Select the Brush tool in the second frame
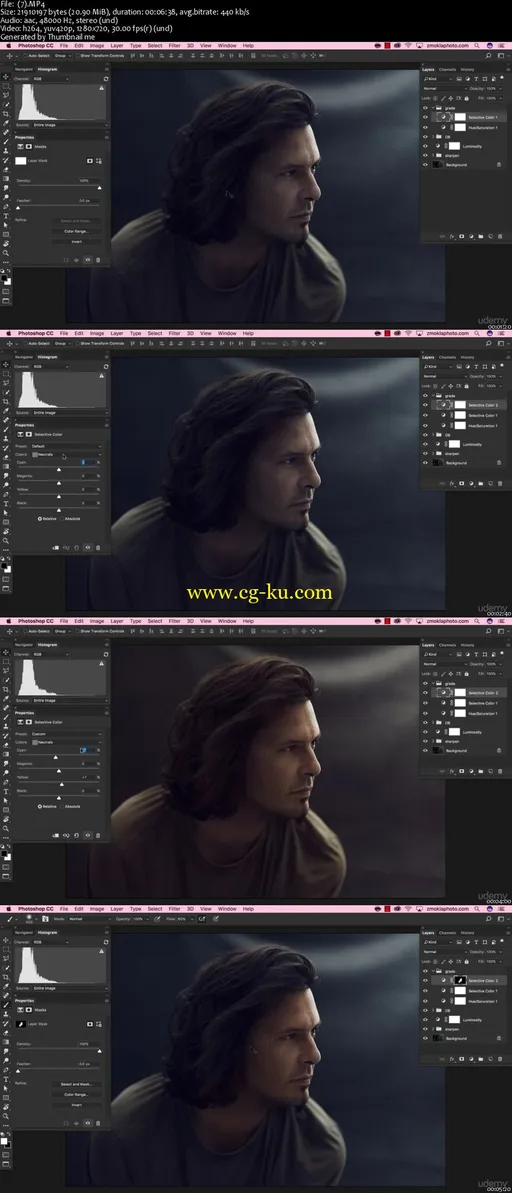This screenshot has height=1193, width=512. click(6, 430)
